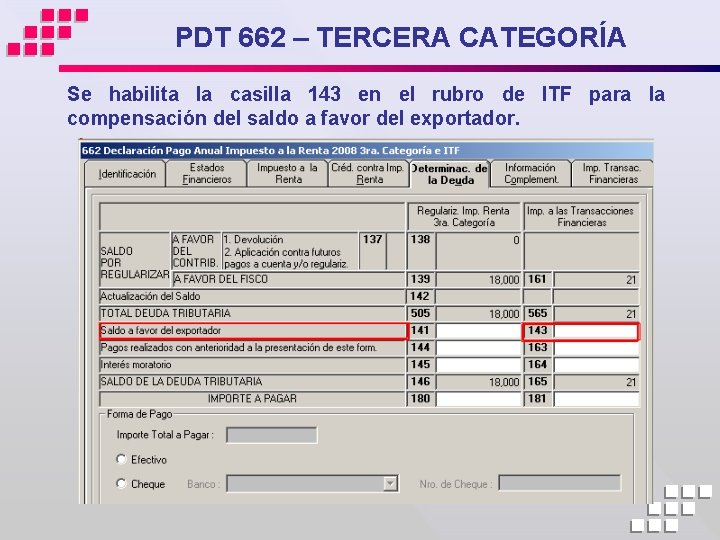This screenshot has height=540, width=720.
Task: Click 'Imp. a las Transacciones Financieras' header
Action: tap(581, 217)
